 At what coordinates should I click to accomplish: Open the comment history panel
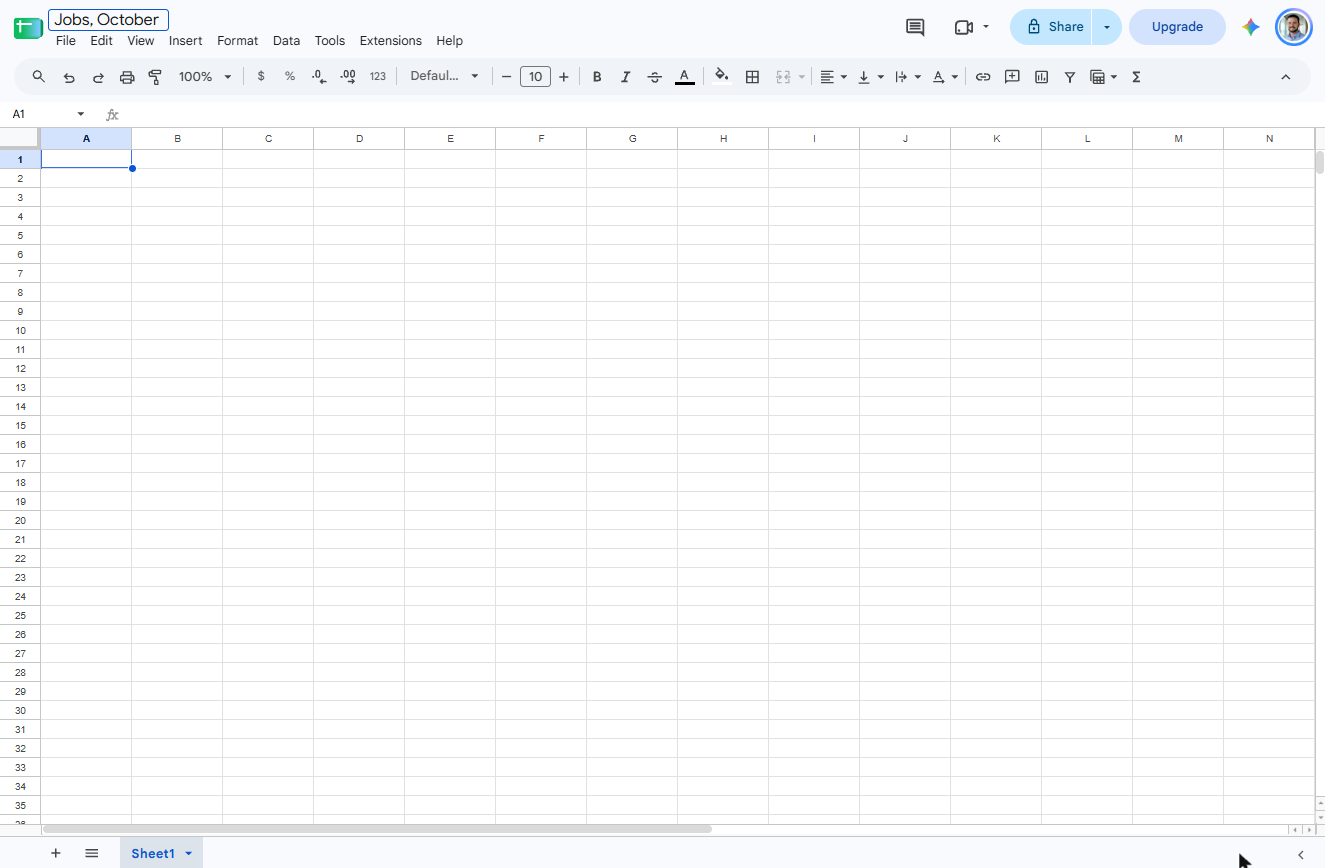point(915,27)
